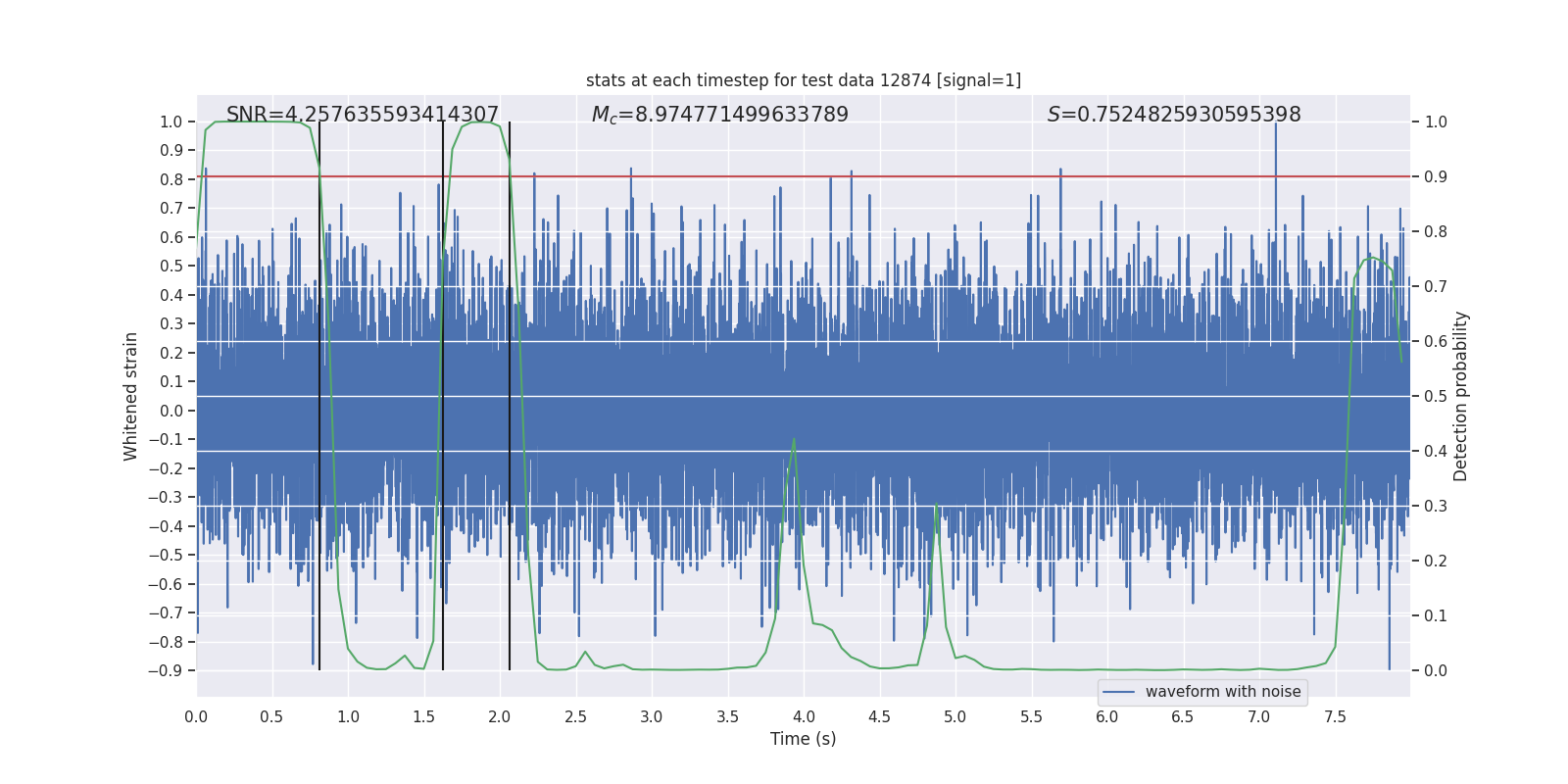This screenshot has height=784, width=1568.
Task: Click the 2.0 tick on the time axis
Action: pyautogui.click(x=500, y=716)
